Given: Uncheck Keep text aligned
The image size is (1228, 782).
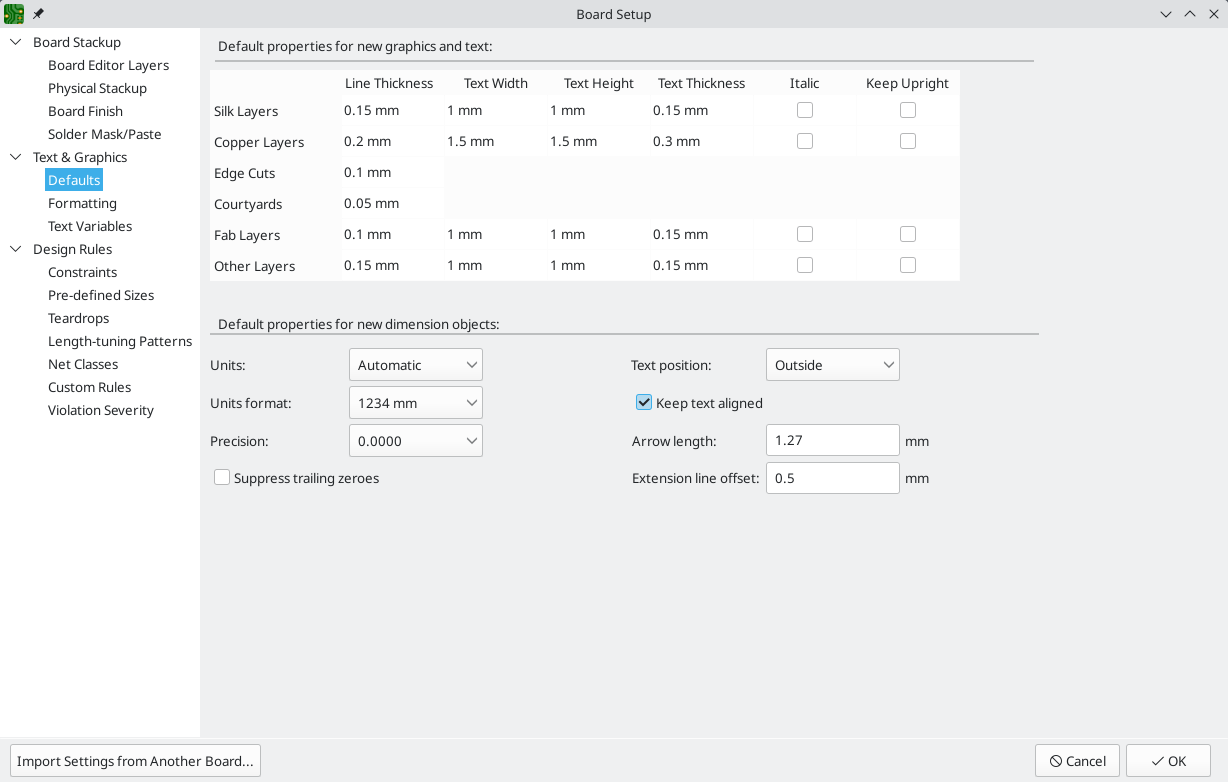Looking at the screenshot, I should (644, 403).
